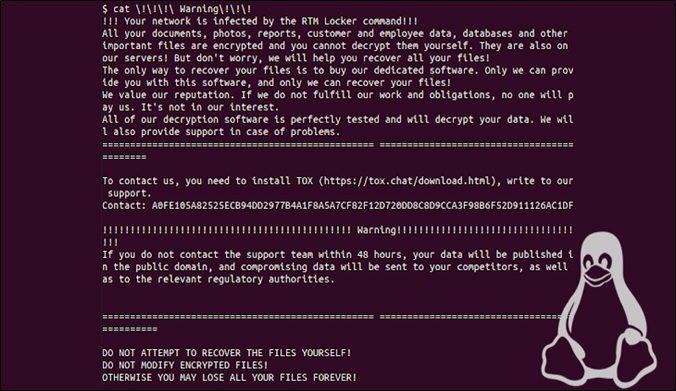Click the dollar-sign shell prompt
The image size is (676, 391).
[x=105, y=9]
